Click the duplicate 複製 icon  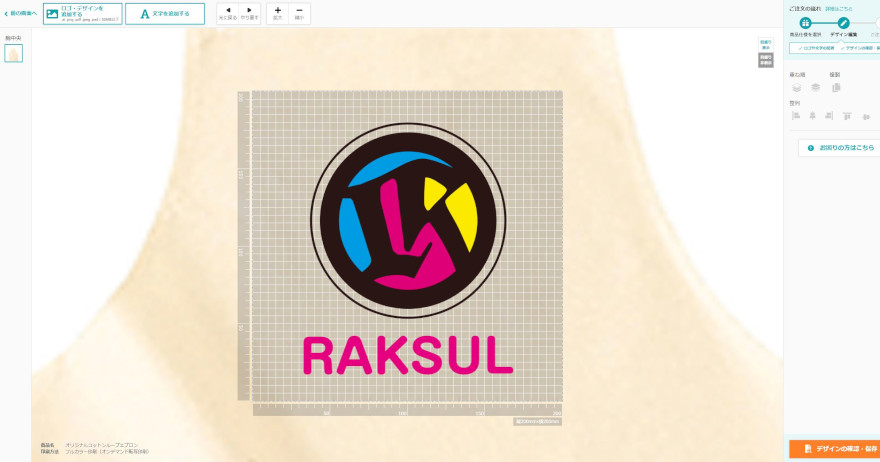click(x=836, y=88)
